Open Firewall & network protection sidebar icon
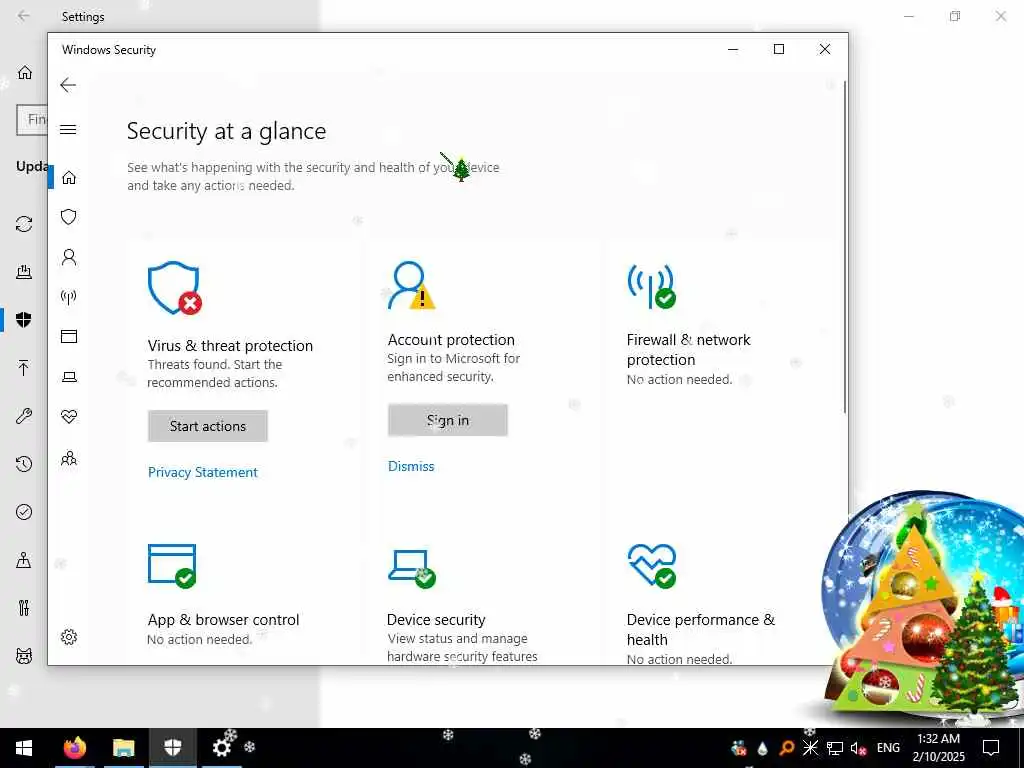The image size is (1024, 768). click(69, 297)
